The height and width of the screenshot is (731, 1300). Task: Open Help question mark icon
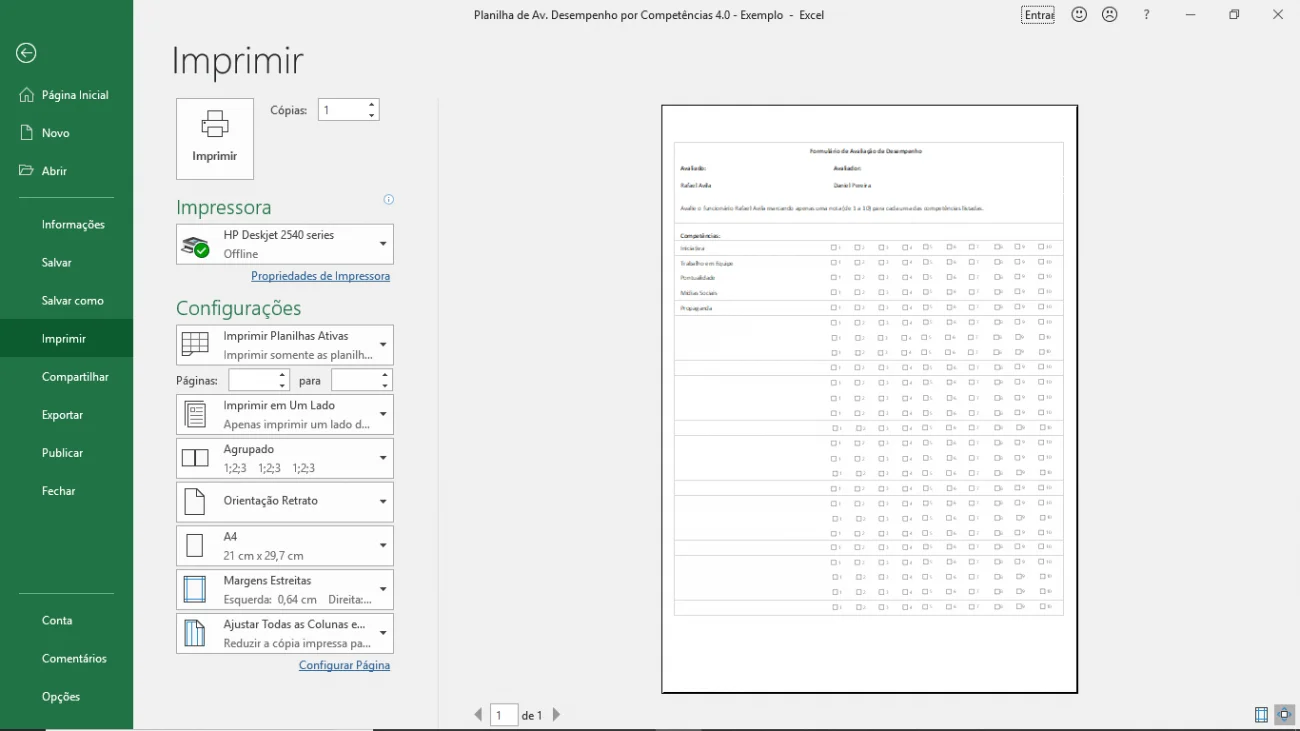(x=1147, y=15)
